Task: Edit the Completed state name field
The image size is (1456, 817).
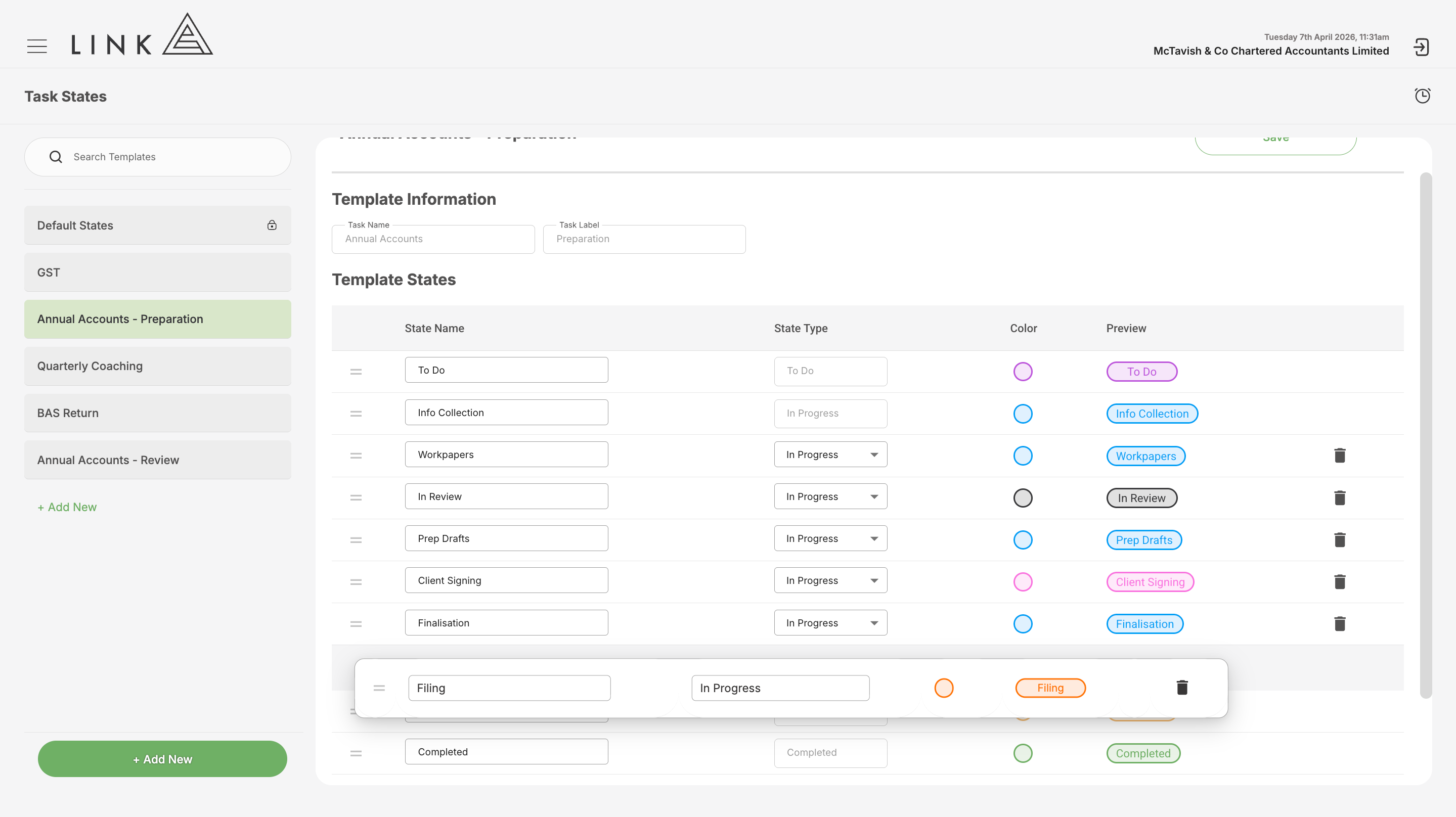Action: 506,751
